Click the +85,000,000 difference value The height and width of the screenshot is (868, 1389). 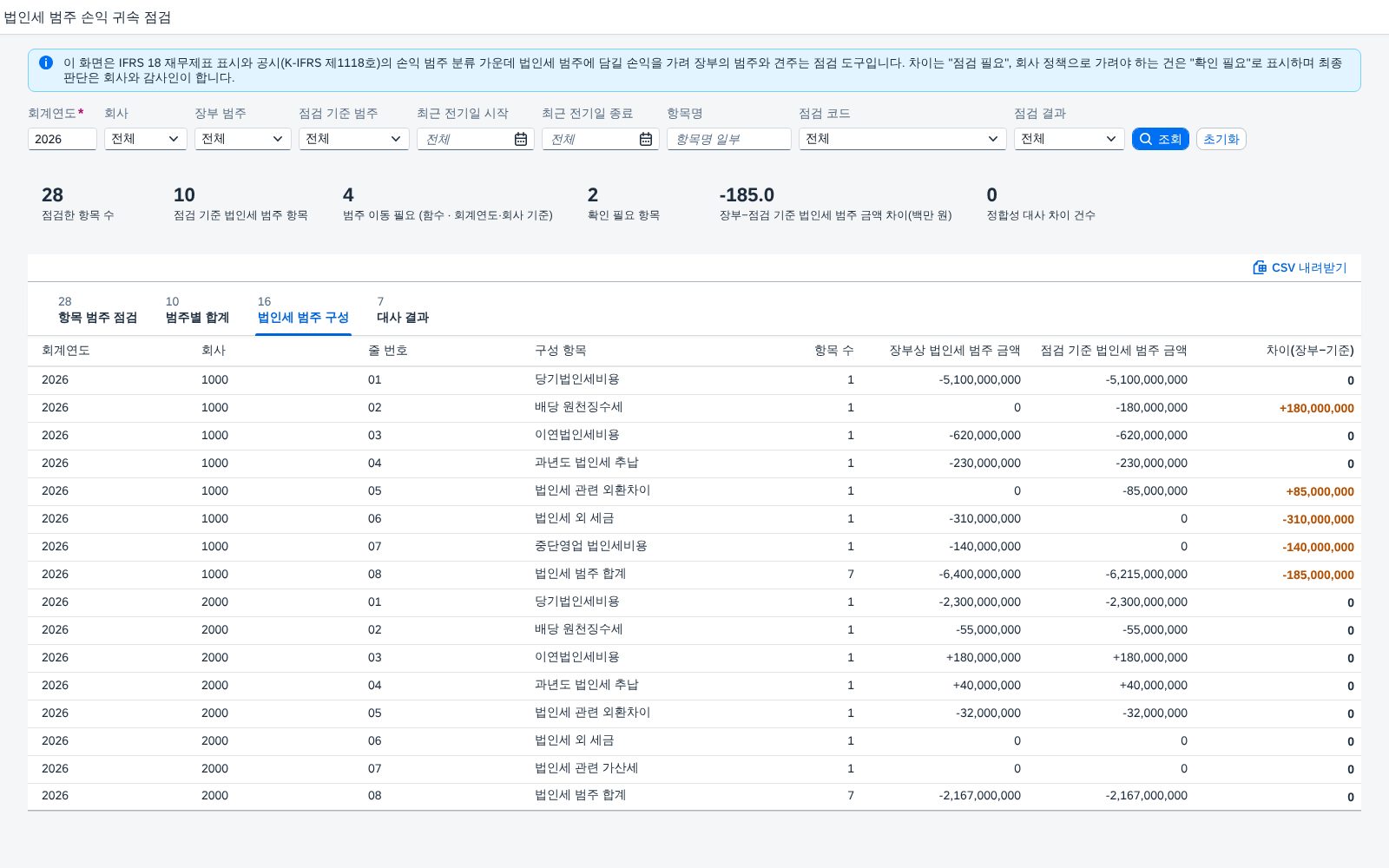(1320, 491)
